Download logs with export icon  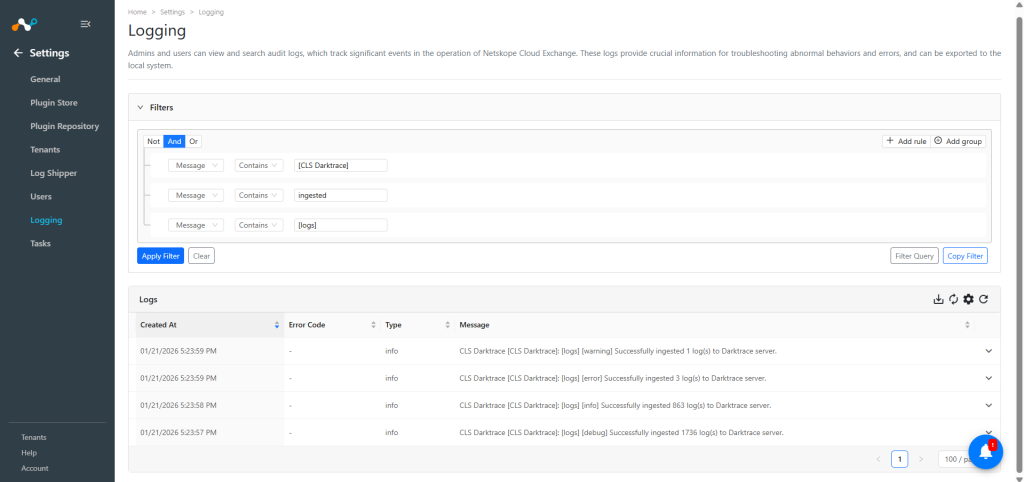click(x=938, y=299)
